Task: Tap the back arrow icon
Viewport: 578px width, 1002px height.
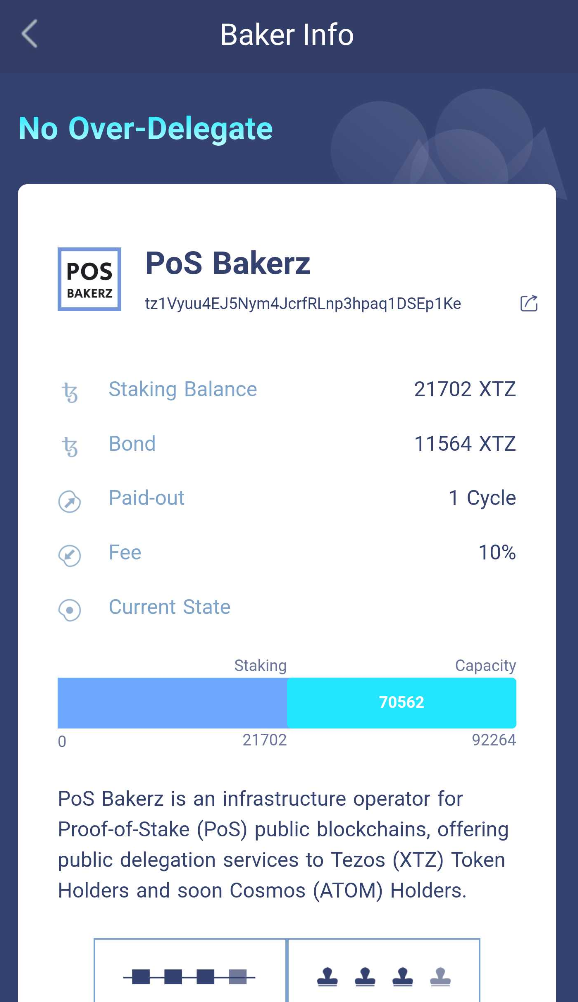Action: [29, 34]
